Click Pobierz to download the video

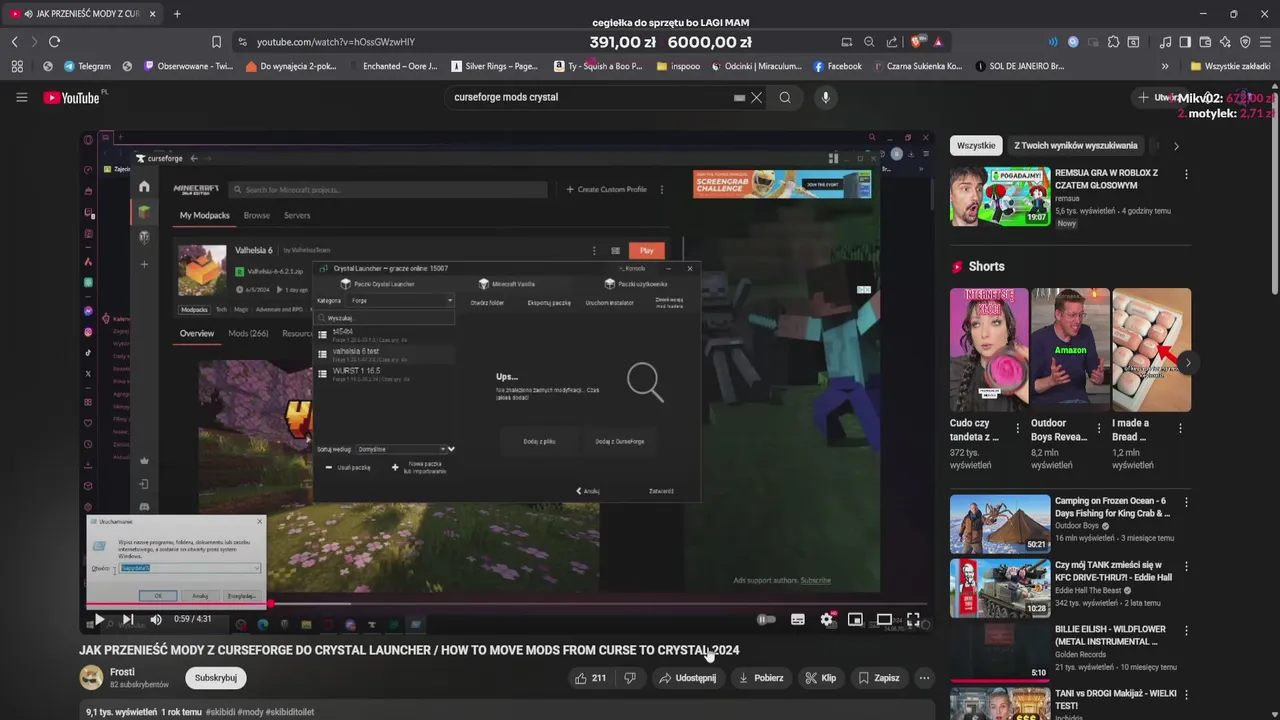click(x=761, y=678)
